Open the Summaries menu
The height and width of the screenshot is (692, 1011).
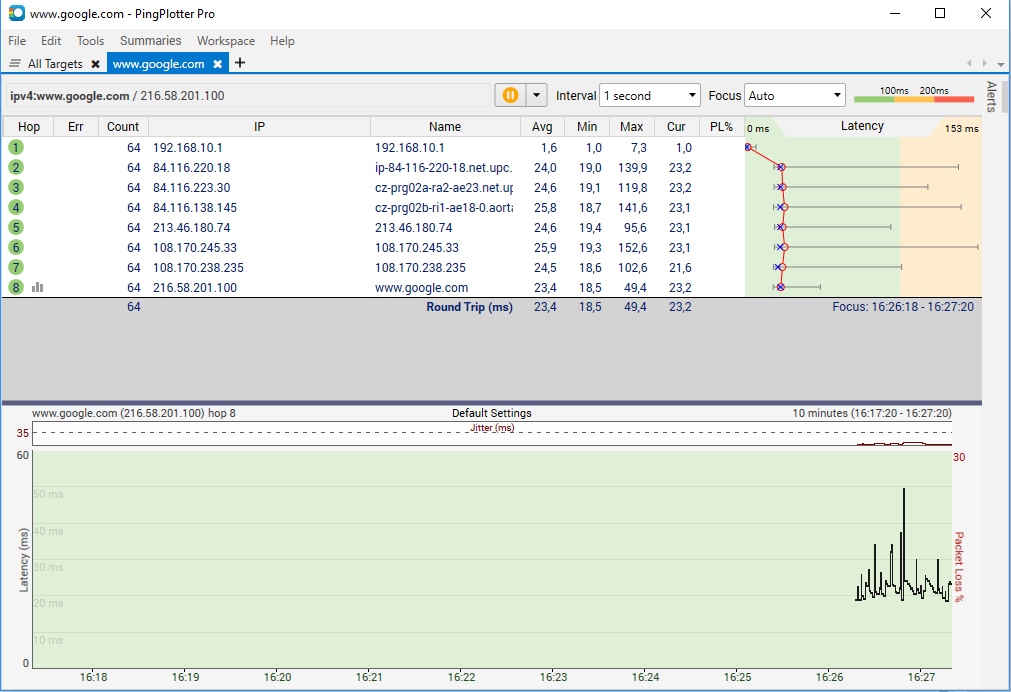click(x=150, y=41)
